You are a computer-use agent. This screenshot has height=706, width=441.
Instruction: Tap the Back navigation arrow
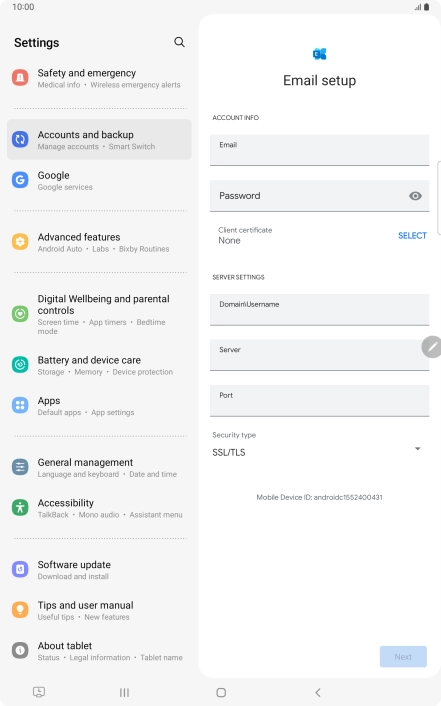pyautogui.click(x=318, y=692)
